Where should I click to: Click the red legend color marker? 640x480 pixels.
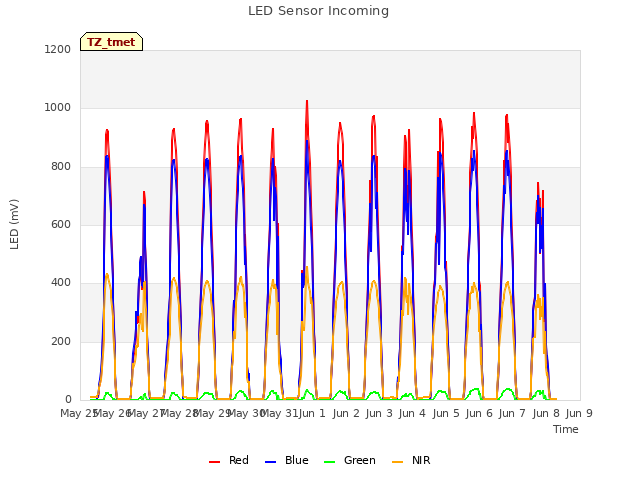pos(214,462)
